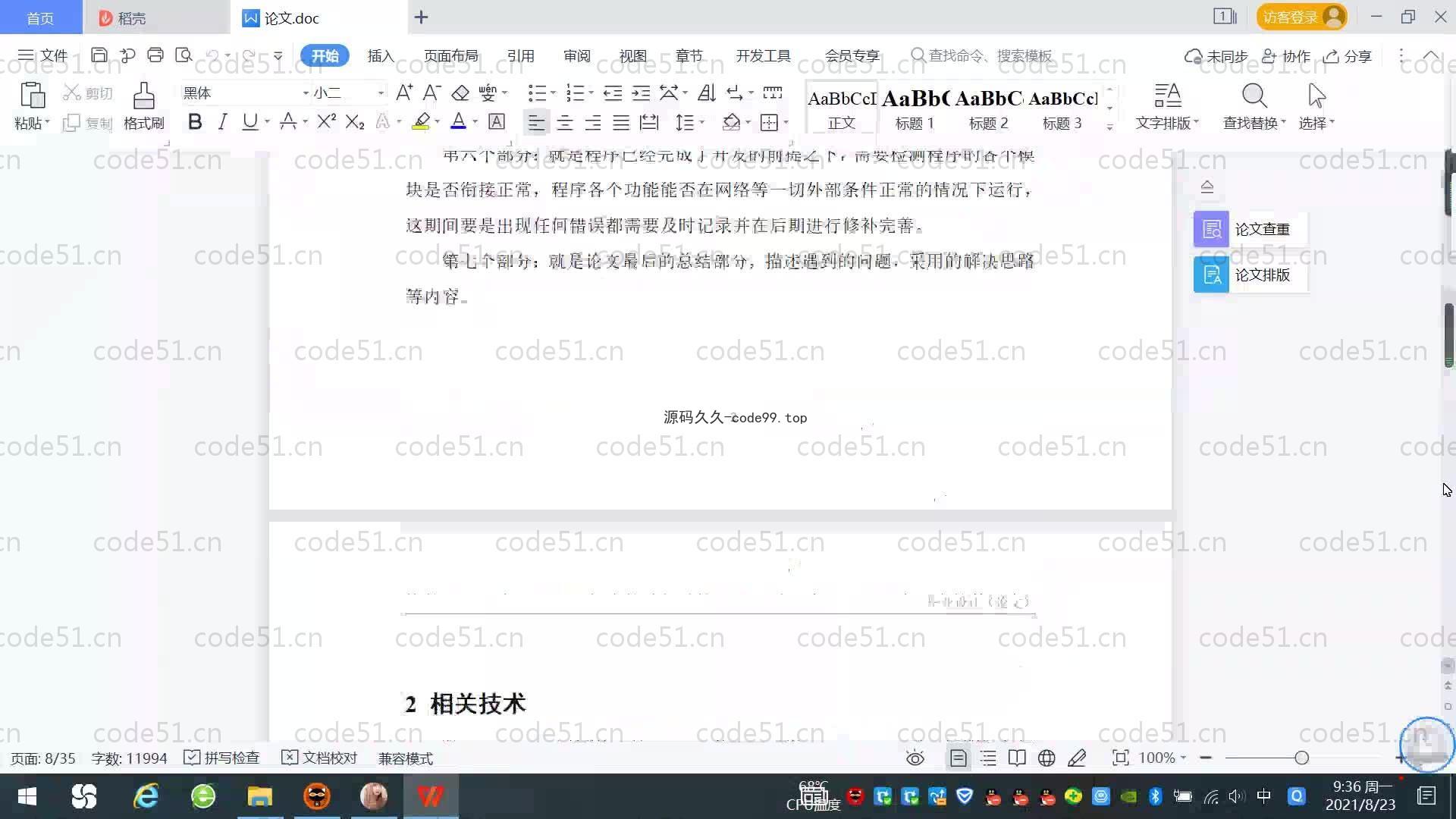Click the 未同步 sync status button

pos(1216,56)
